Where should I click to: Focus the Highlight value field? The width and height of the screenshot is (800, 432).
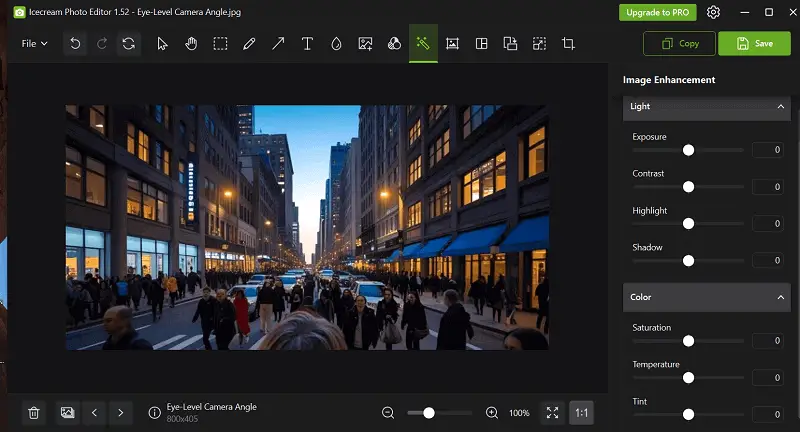(767, 223)
